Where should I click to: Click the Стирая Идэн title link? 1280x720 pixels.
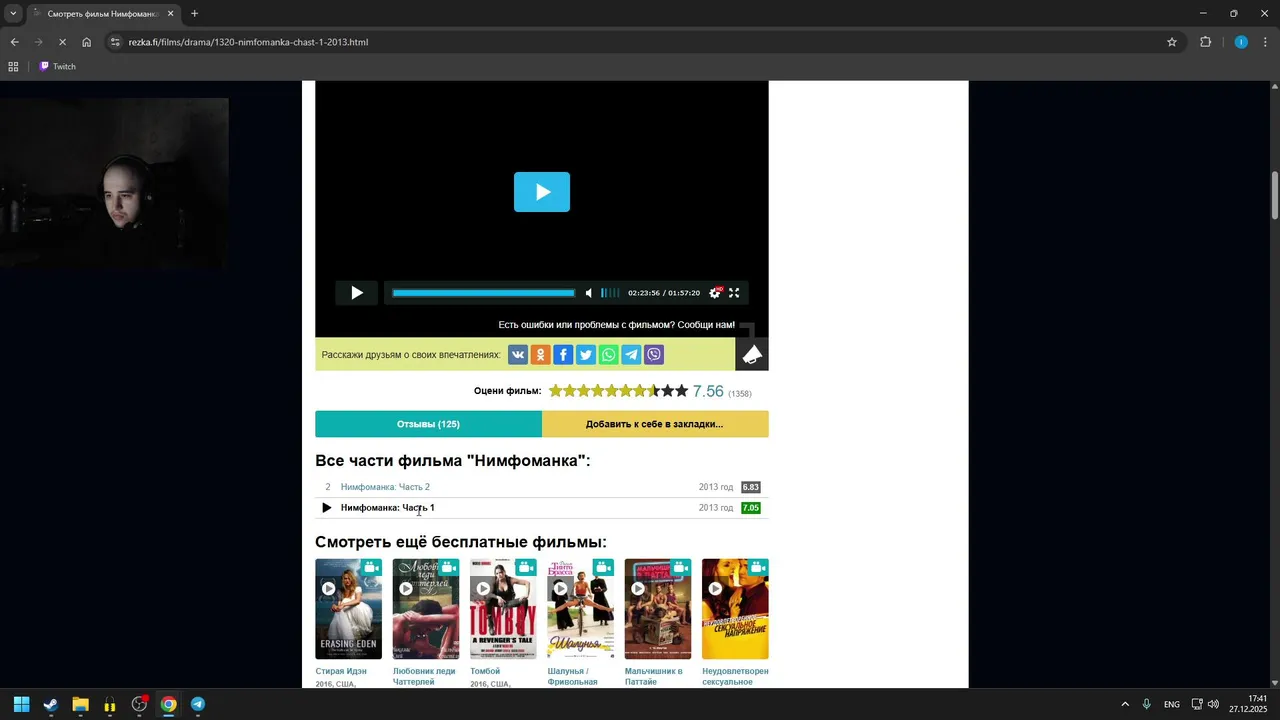point(341,671)
